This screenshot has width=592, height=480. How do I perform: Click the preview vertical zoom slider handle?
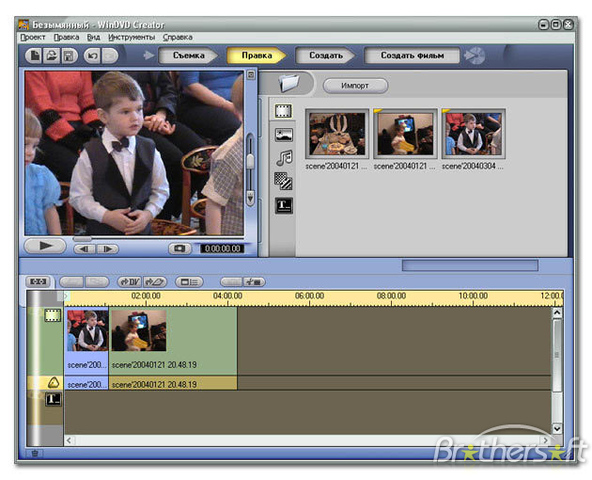(250, 162)
